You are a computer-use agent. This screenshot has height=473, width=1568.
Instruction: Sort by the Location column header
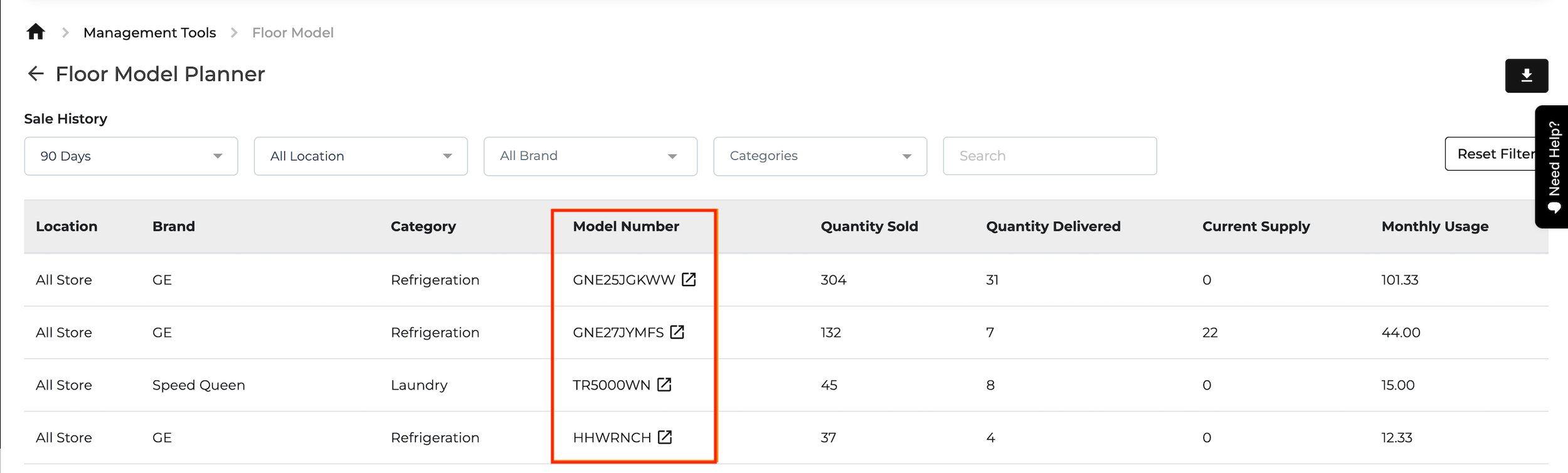point(66,226)
